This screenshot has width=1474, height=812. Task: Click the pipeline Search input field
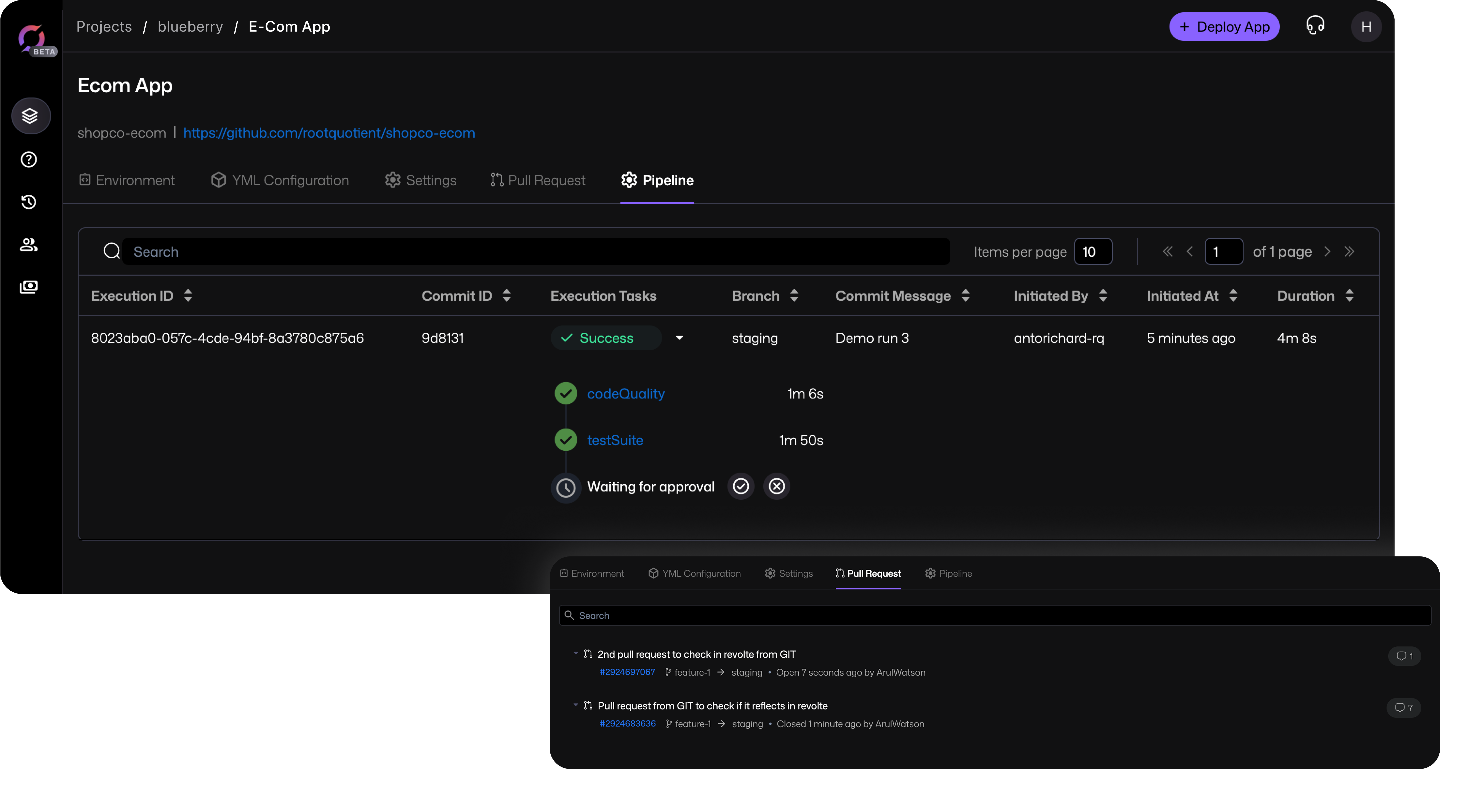coord(536,252)
